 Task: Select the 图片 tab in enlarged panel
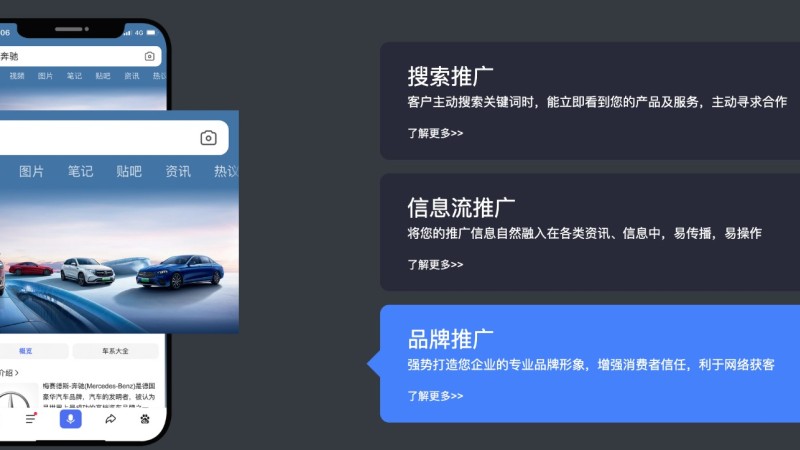[32, 171]
